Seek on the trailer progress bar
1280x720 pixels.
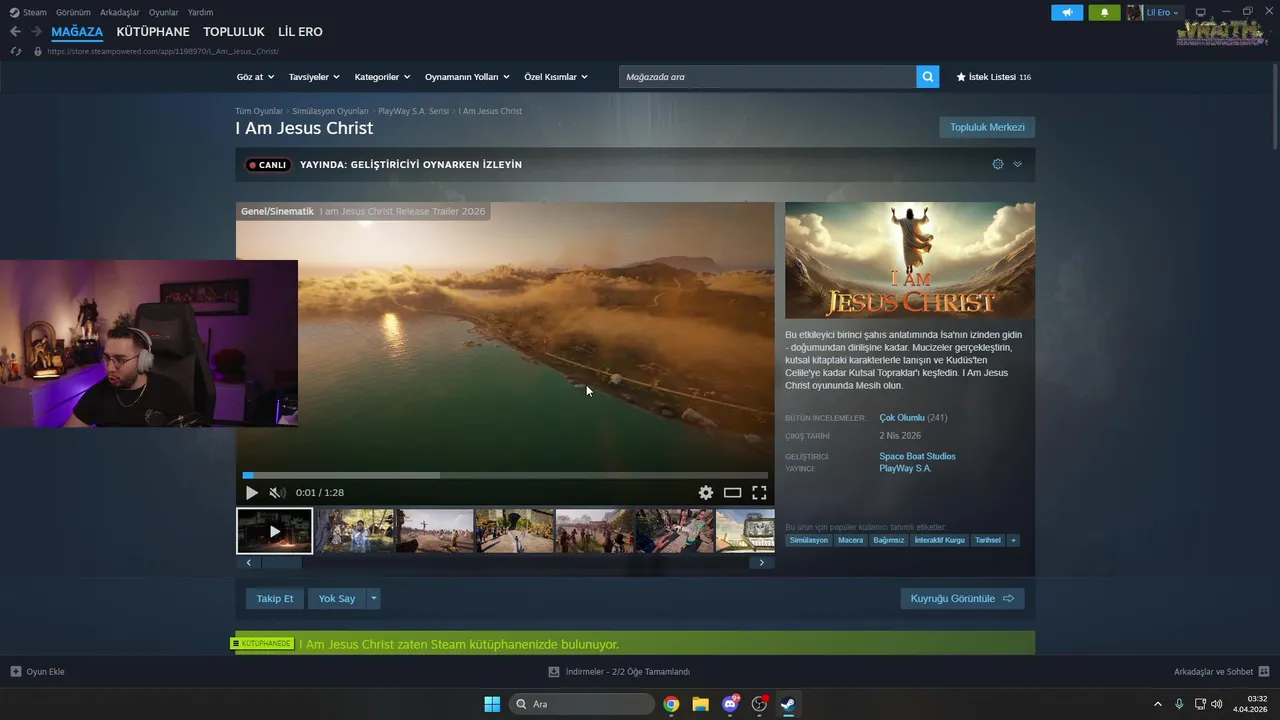point(505,475)
